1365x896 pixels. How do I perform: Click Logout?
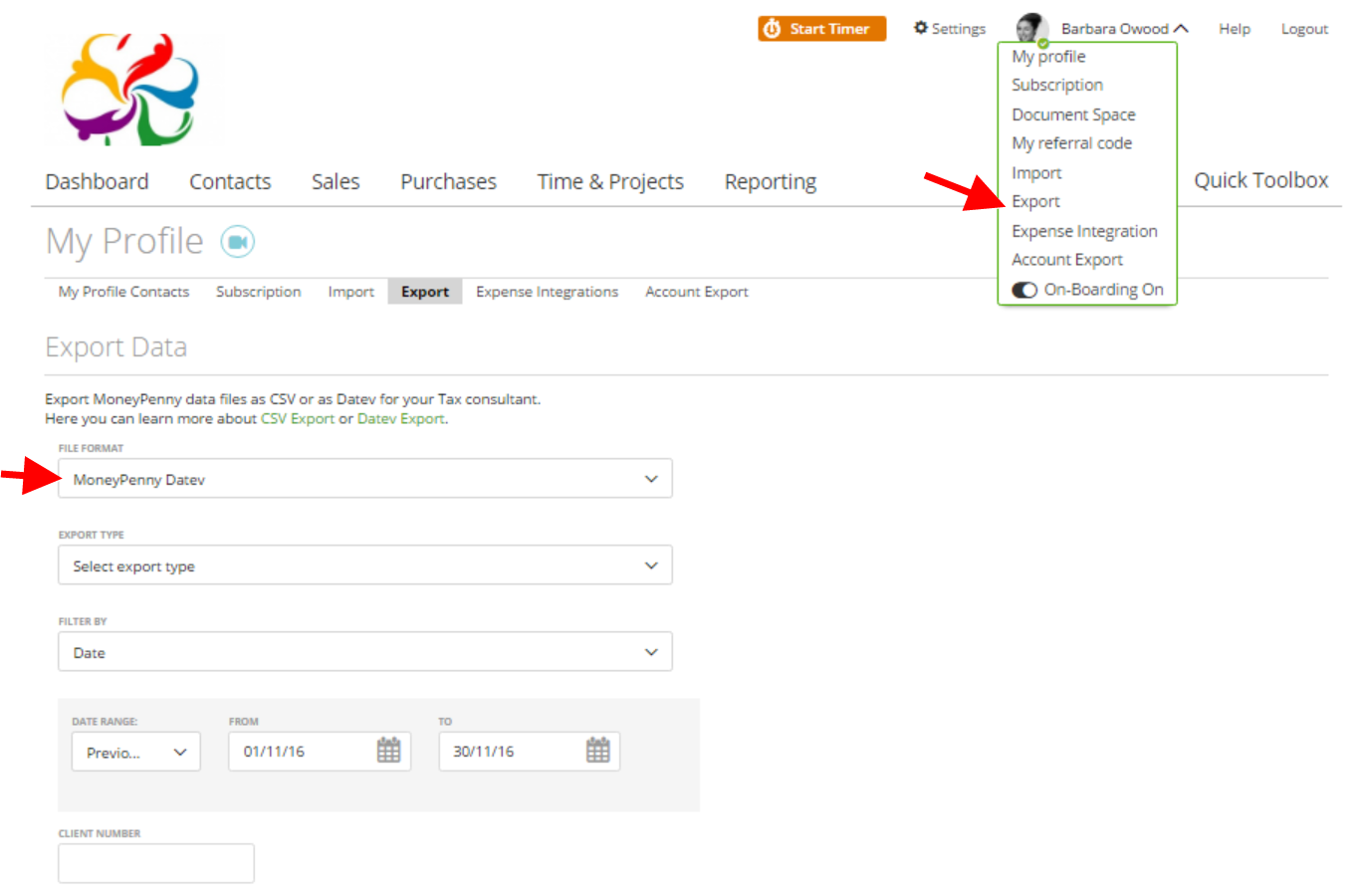1304,28
